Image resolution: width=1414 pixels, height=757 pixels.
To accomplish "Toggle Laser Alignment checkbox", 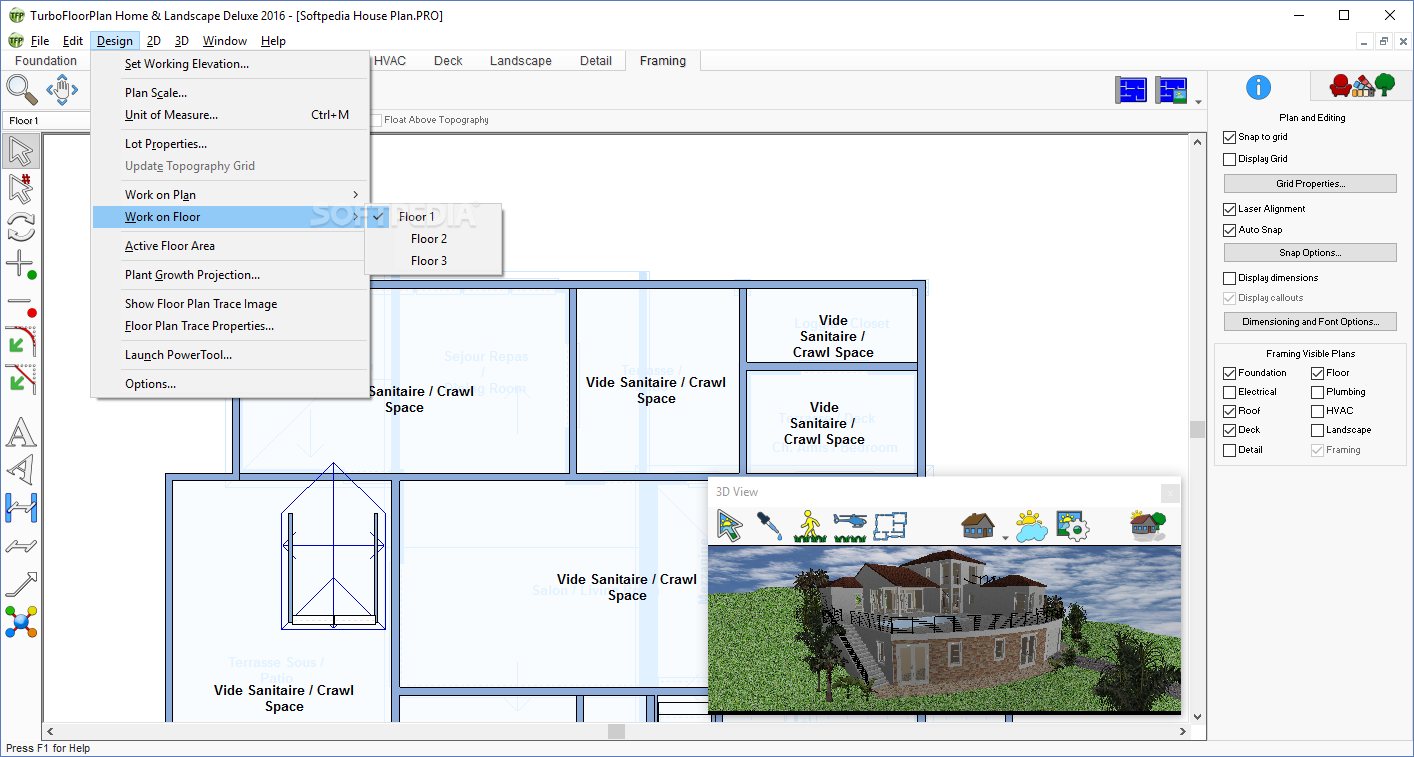I will pyautogui.click(x=1230, y=209).
